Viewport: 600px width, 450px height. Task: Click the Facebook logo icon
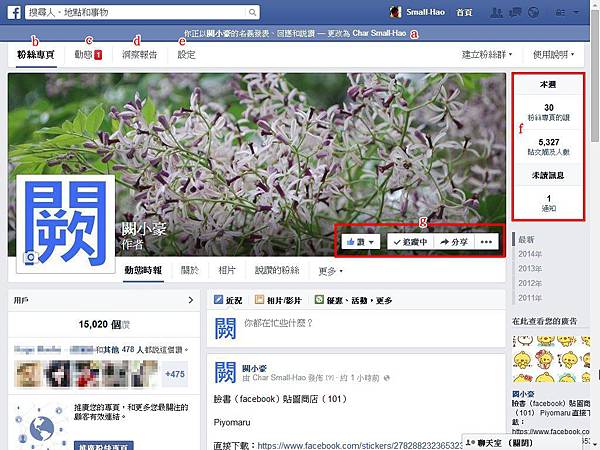[14, 13]
